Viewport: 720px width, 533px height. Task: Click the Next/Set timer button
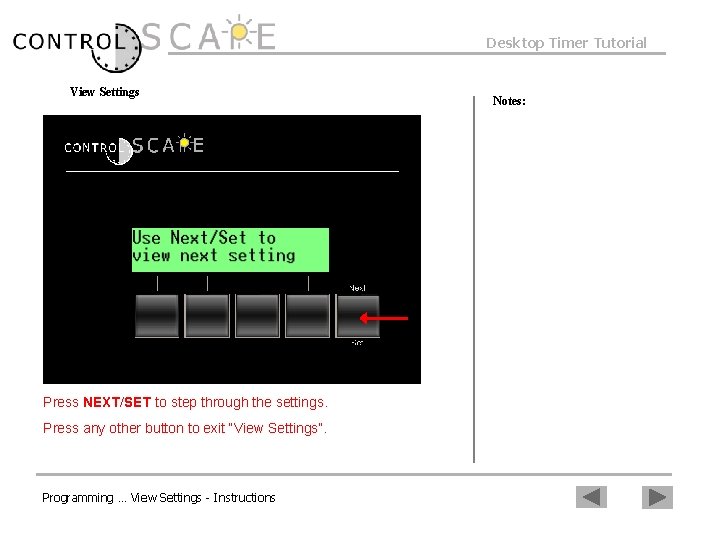pos(358,316)
